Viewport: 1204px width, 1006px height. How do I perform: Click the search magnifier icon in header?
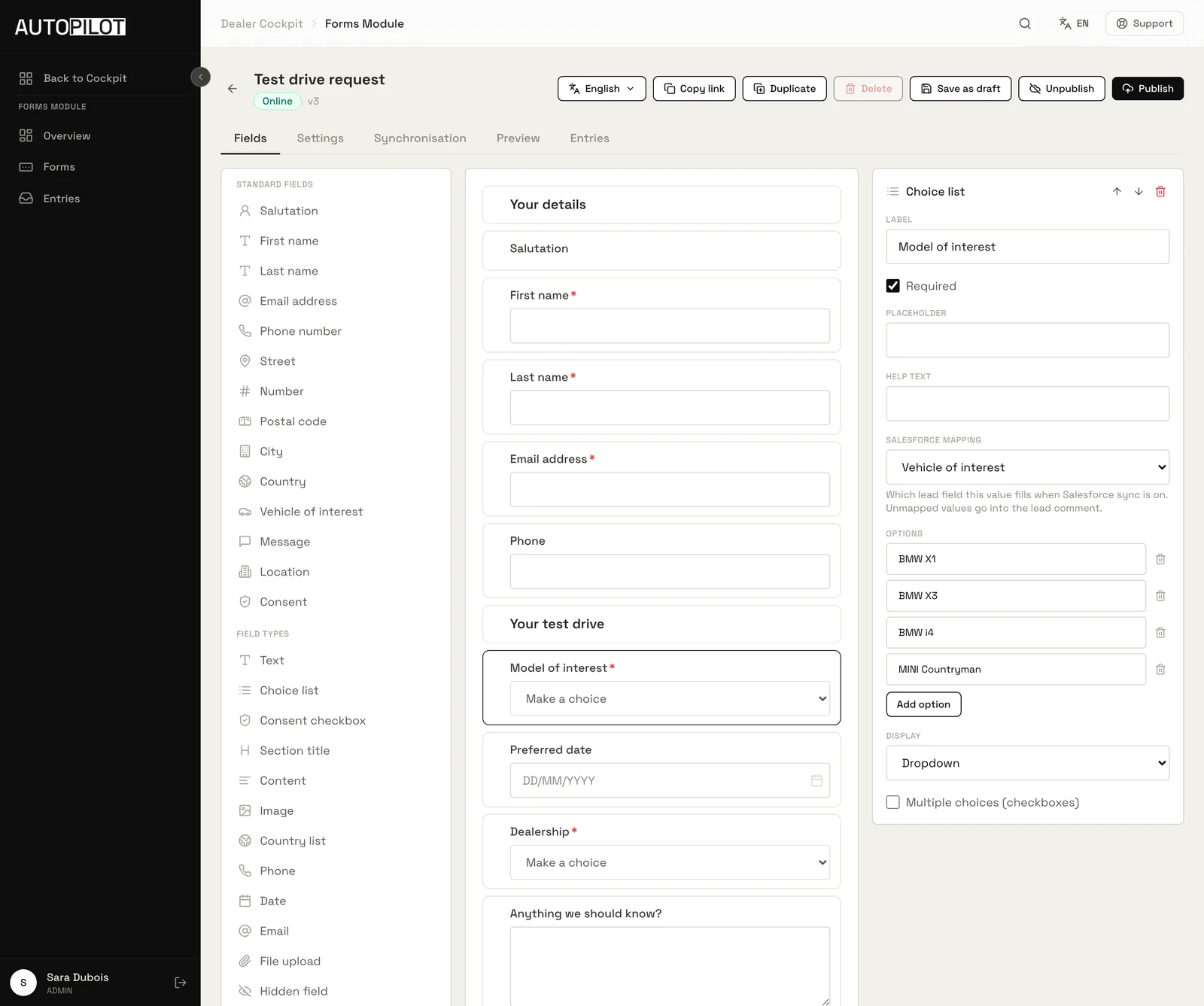click(x=1025, y=23)
